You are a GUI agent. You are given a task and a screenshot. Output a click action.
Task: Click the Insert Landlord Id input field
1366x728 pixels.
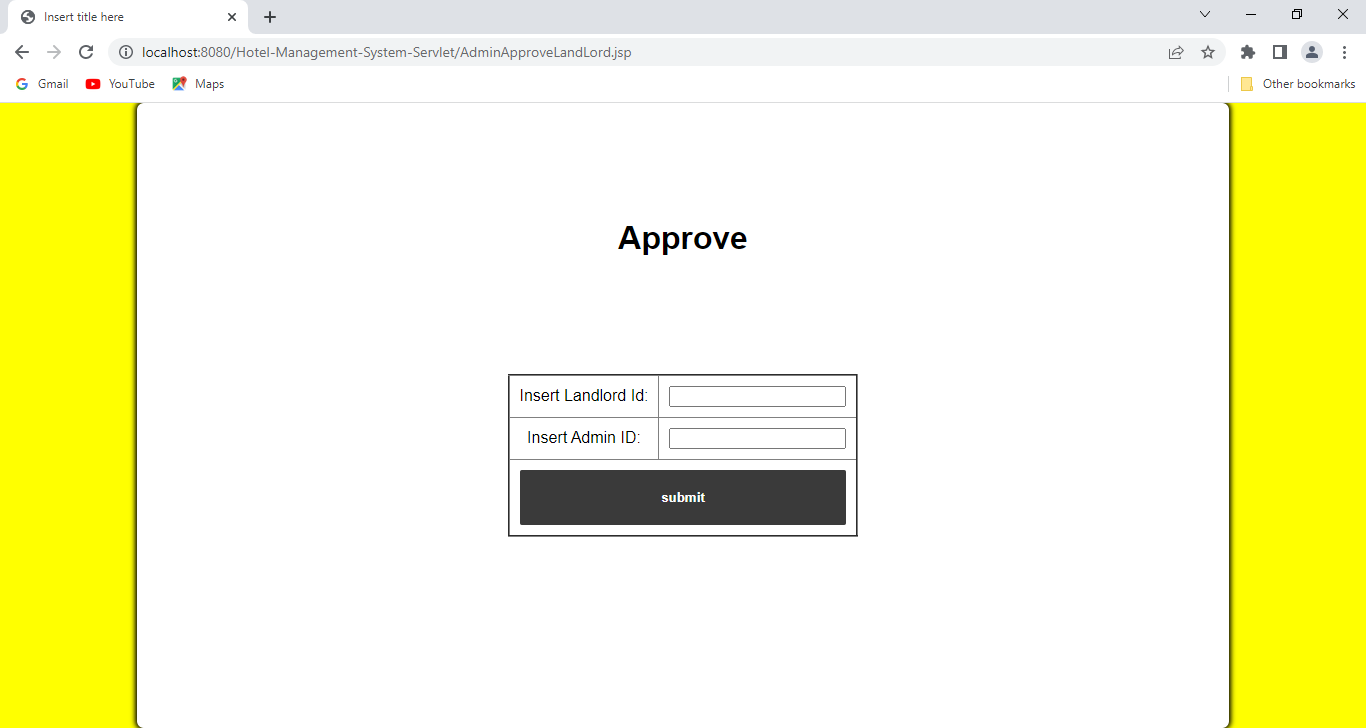[757, 397]
